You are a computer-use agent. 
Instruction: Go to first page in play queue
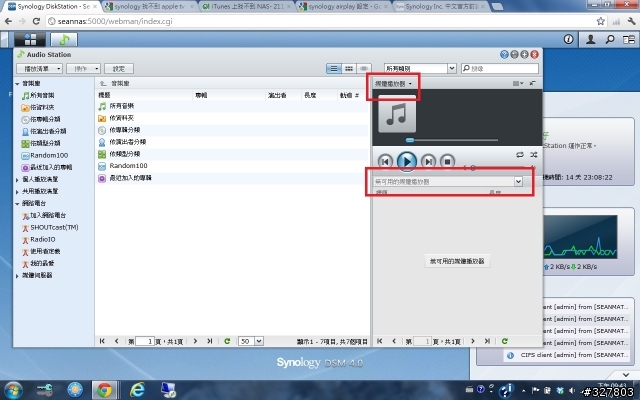coord(380,341)
